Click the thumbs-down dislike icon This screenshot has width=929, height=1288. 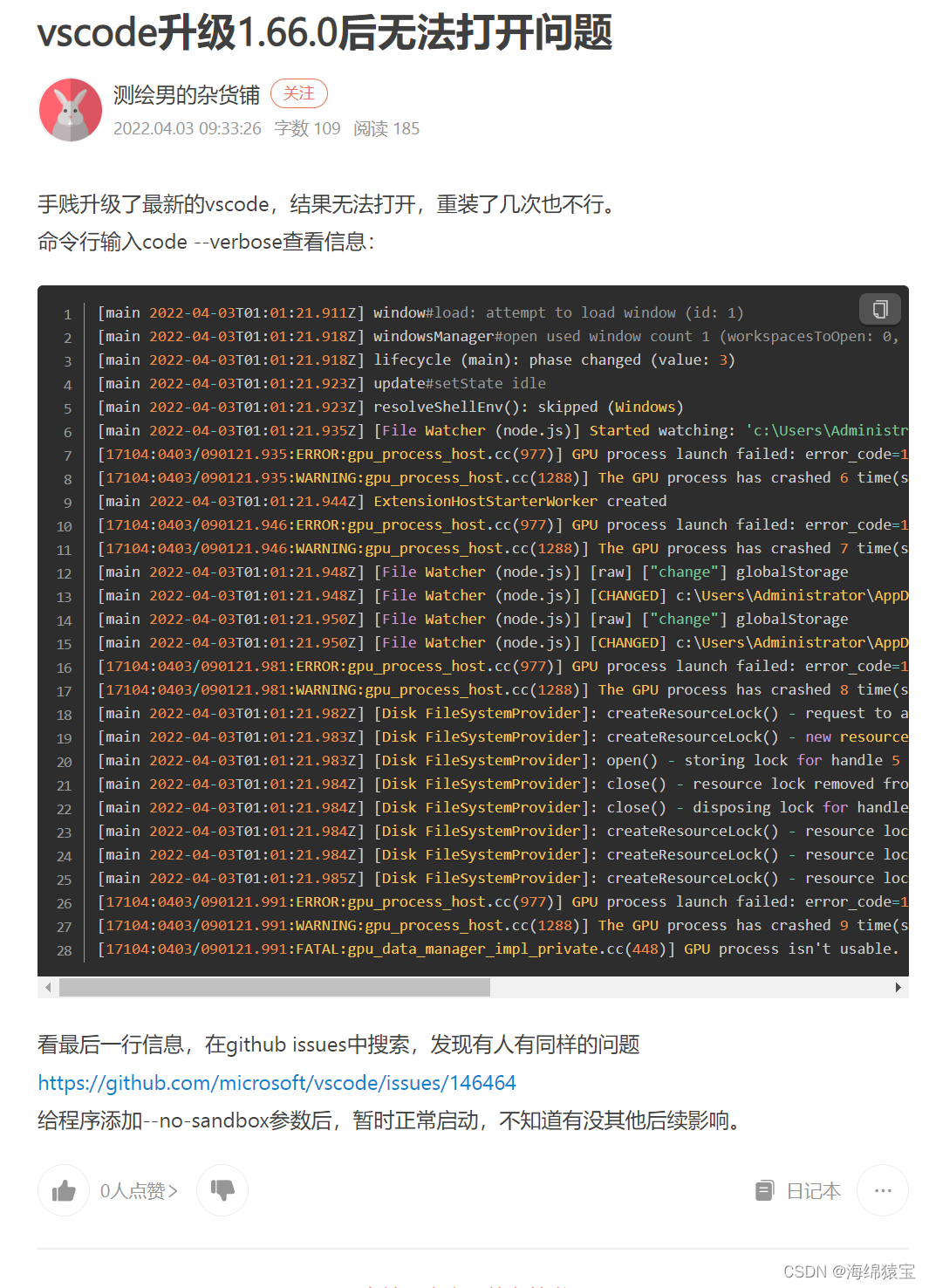[222, 1190]
